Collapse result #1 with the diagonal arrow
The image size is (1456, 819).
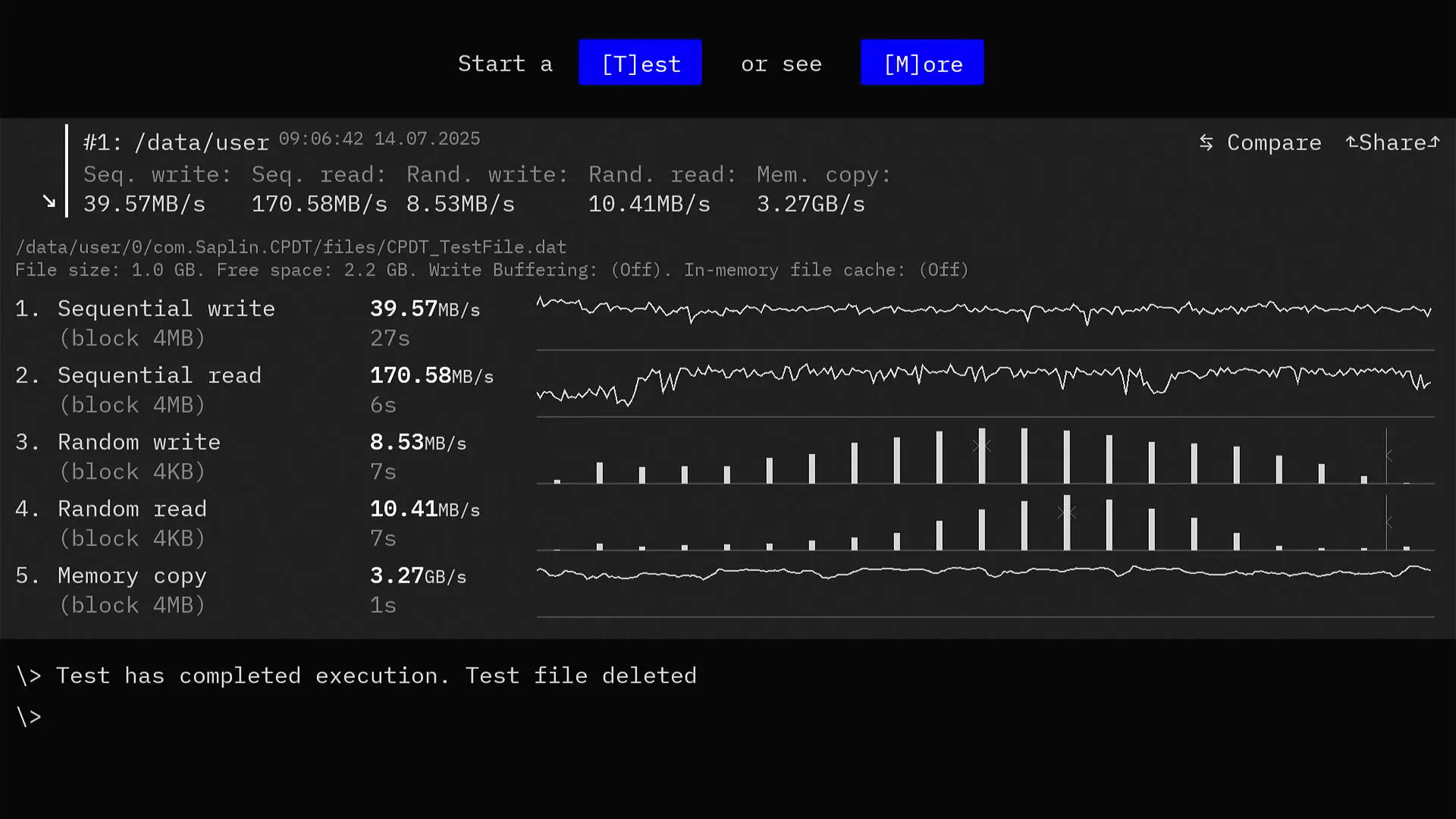click(x=49, y=202)
